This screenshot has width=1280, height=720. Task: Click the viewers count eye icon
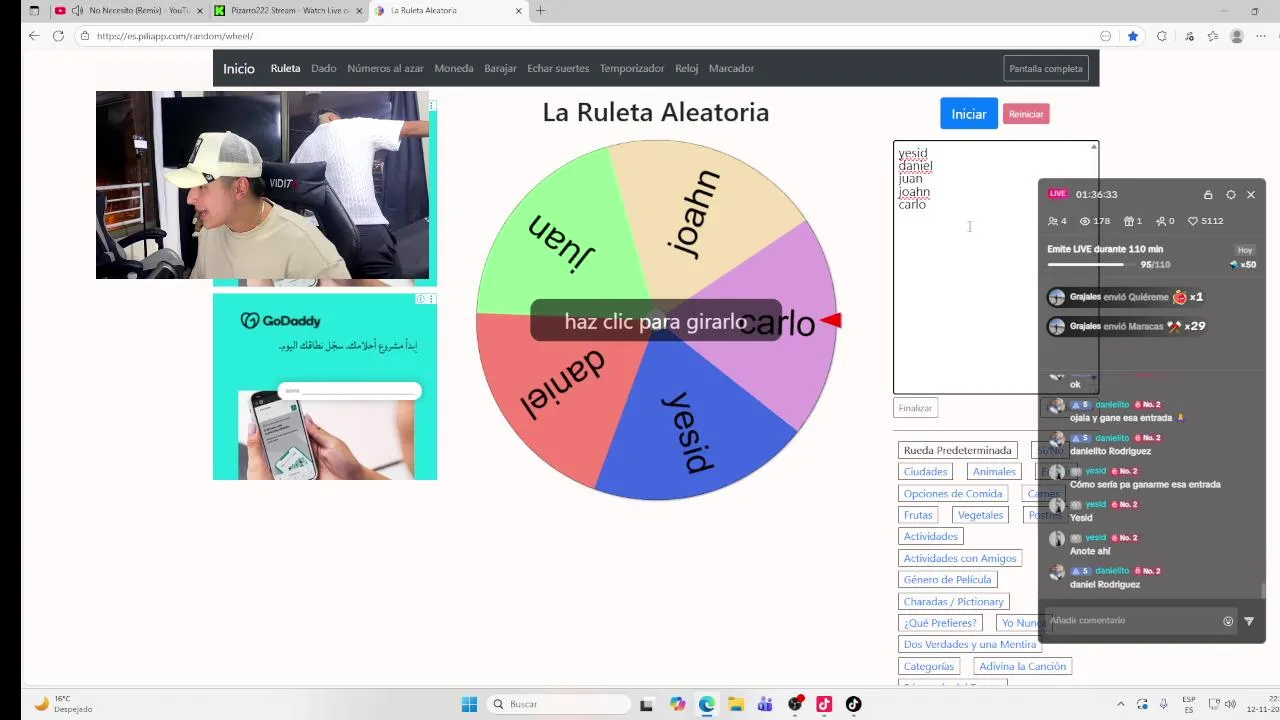tap(1085, 221)
